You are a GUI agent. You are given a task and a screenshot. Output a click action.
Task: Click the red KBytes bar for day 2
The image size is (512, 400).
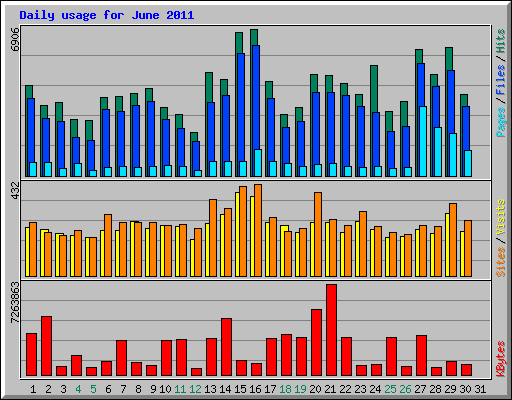click(x=46, y=346)
